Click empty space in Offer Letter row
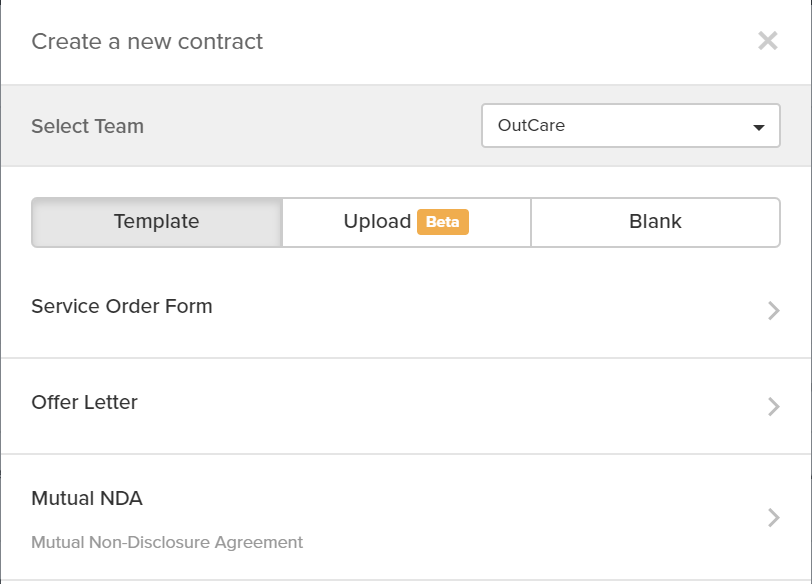Viewport: 812px width, 584px height. pos(450,405)
